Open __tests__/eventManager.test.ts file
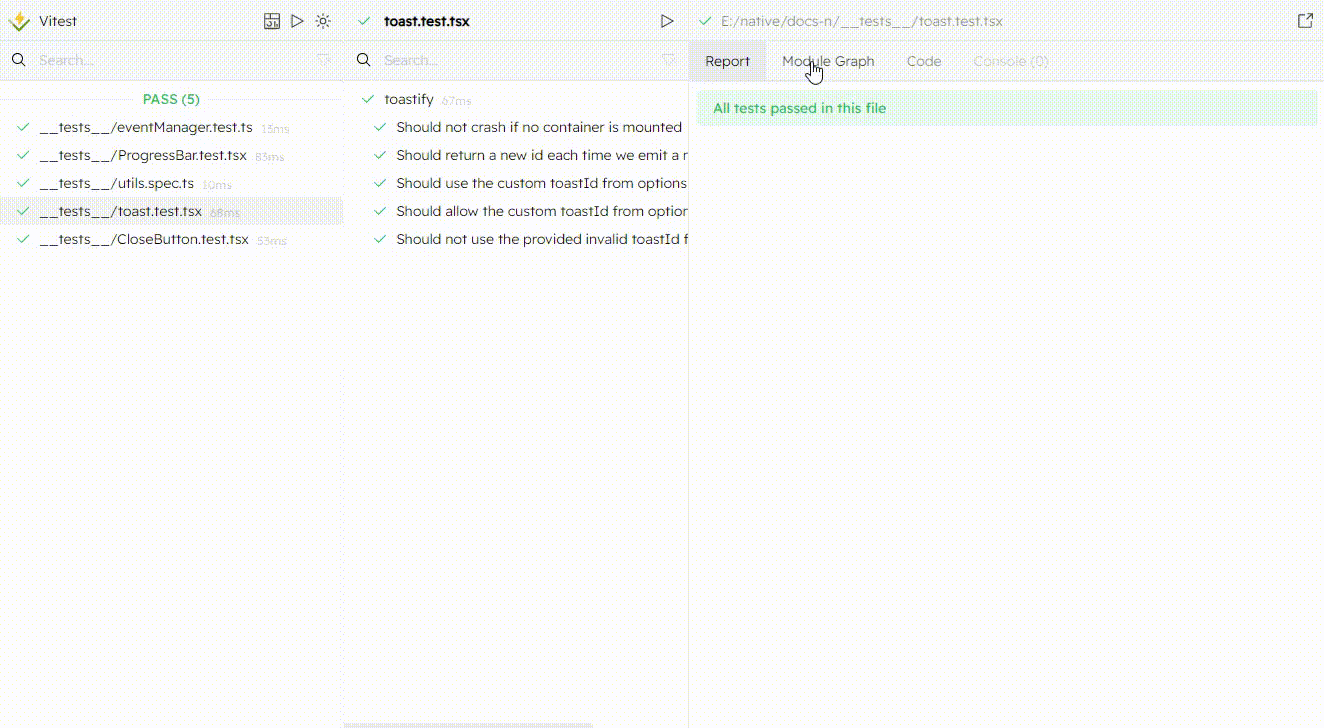1324x728 pixels. pos(146,127)
